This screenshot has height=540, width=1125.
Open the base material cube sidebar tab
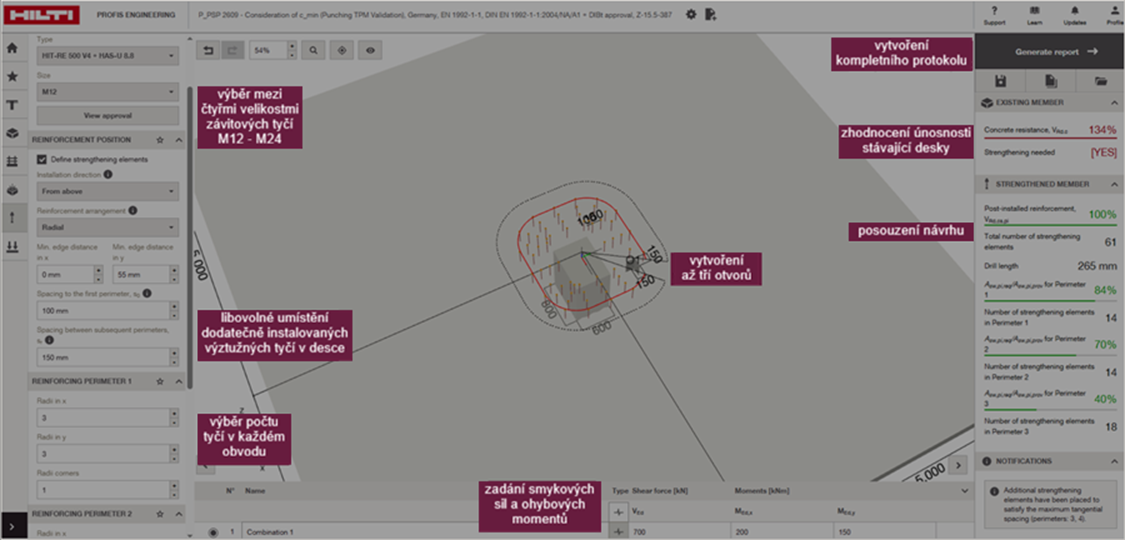pos(12,133)
